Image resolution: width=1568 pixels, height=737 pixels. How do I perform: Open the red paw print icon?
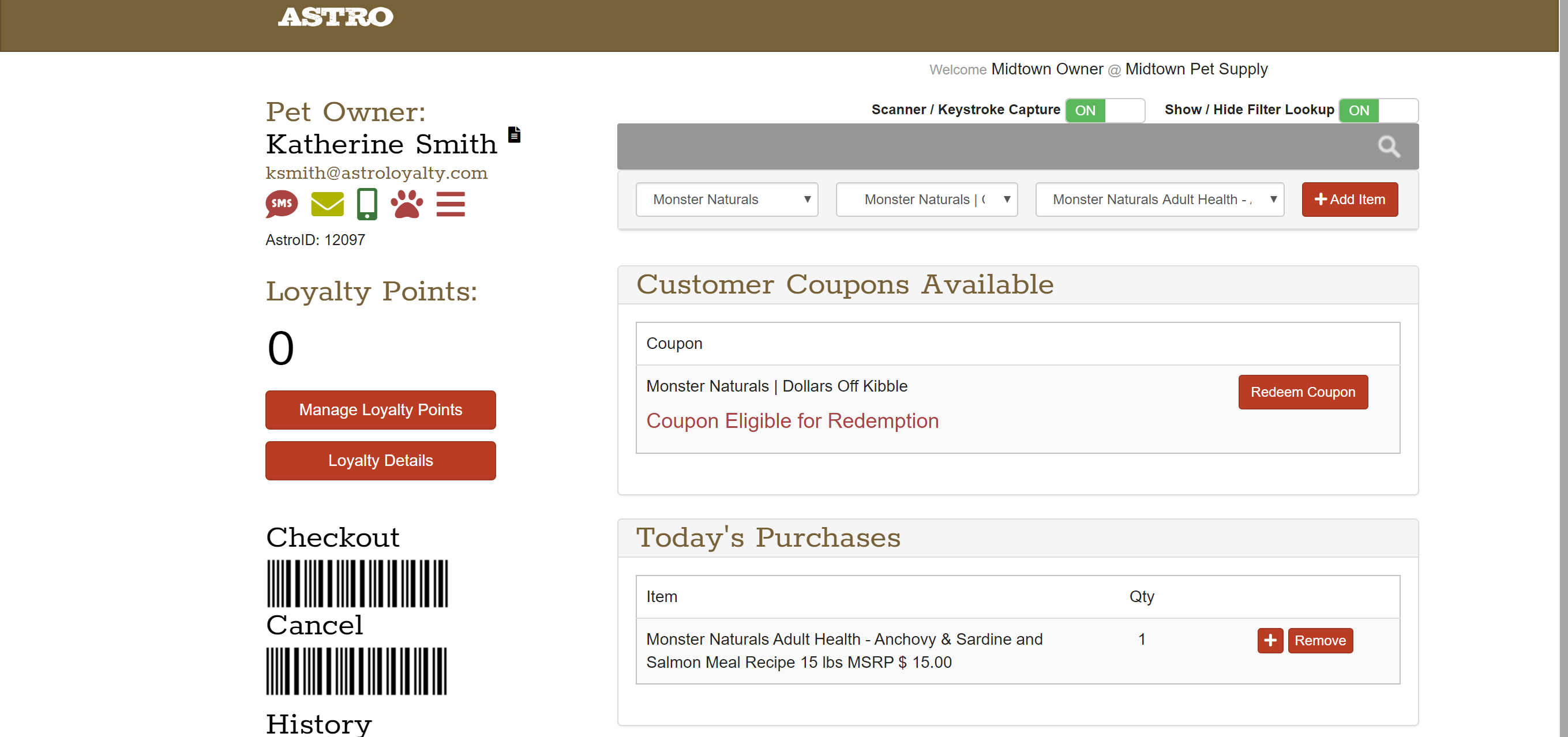pos(407,204)
